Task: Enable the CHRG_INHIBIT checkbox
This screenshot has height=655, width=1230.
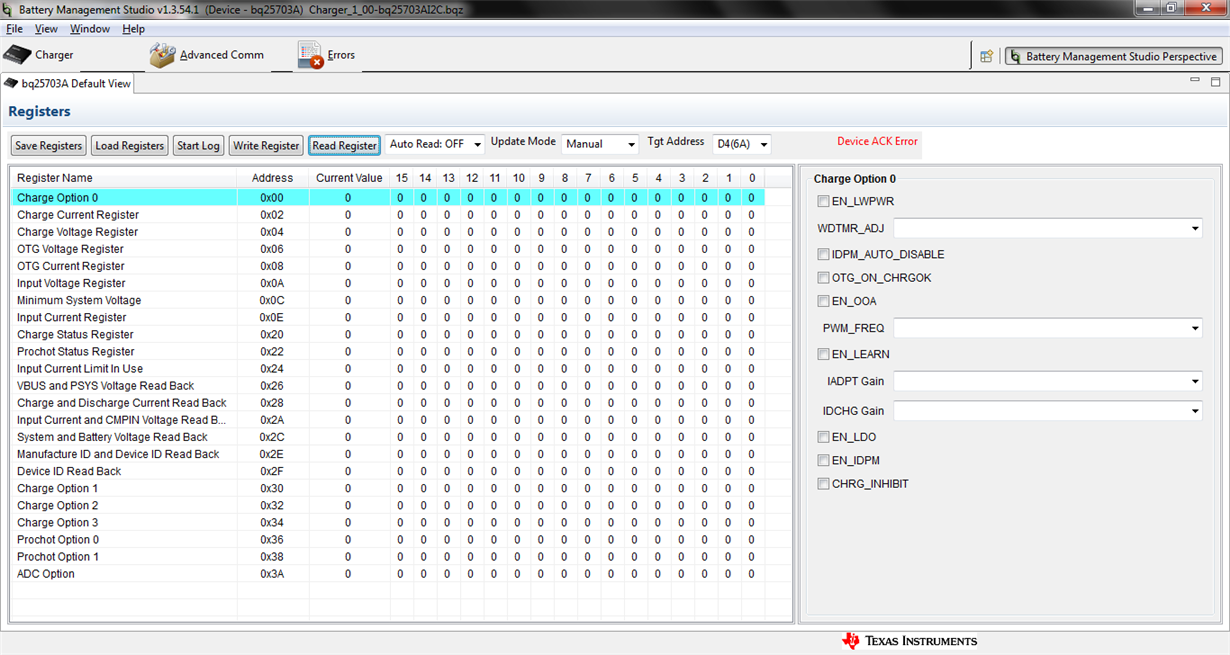Action: [823, 484]
